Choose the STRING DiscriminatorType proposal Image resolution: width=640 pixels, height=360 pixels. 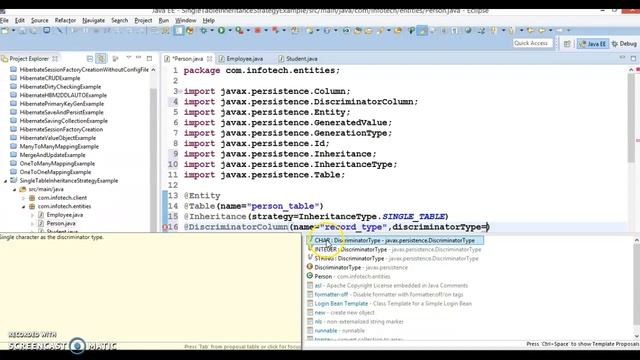pos(393,258)
